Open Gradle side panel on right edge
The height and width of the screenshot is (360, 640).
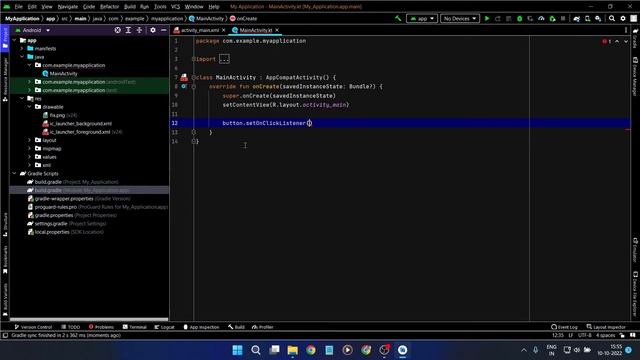(635, 38)
